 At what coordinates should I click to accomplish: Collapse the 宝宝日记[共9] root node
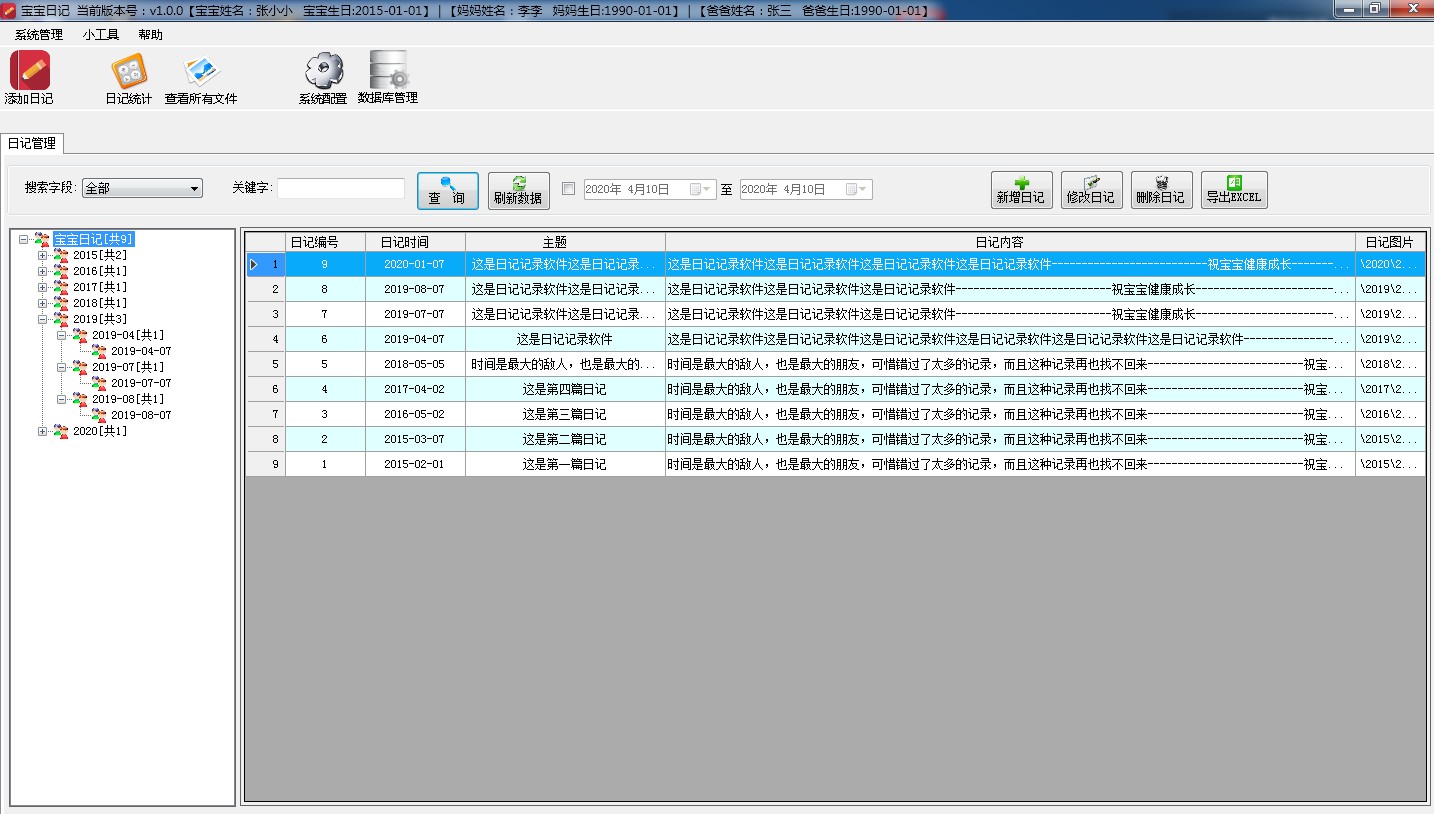pos(23,239)
